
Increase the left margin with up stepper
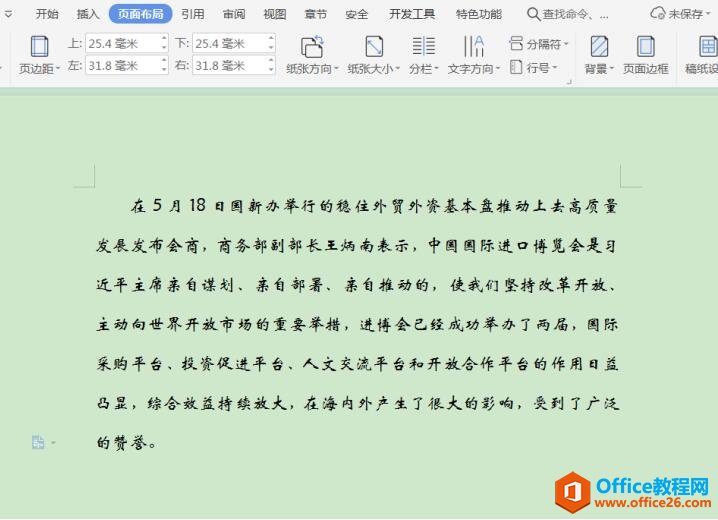pos(164,60)
